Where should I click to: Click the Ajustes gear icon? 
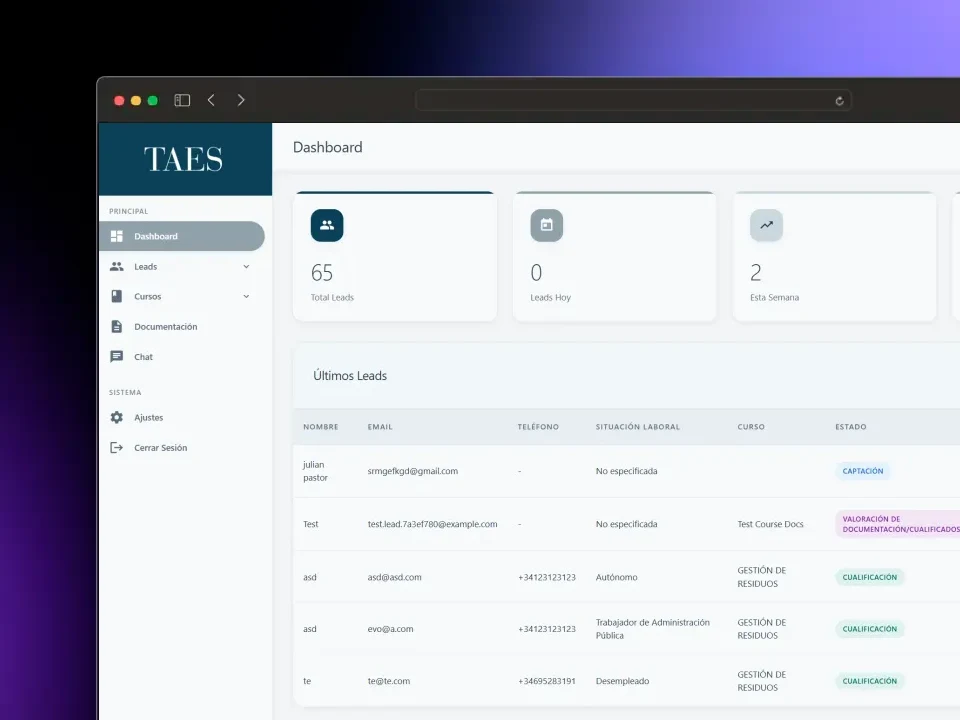116,418
